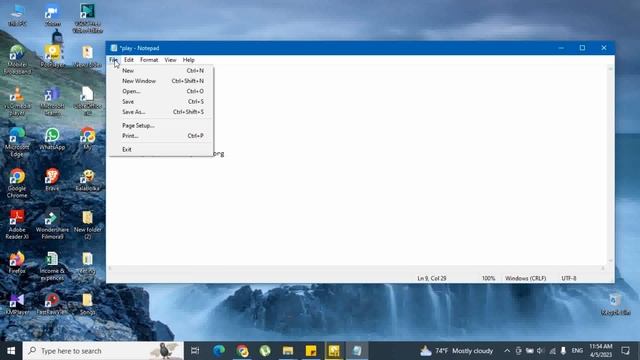This screenshot has height=360, width=640.
Task: Click the network tray icon
Action: 552,351
